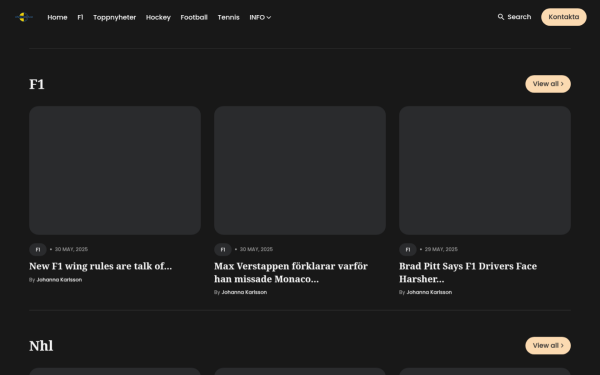Expand the INFO dropdown menu
This screenshot has width=600, height=375.
point(260,17)
